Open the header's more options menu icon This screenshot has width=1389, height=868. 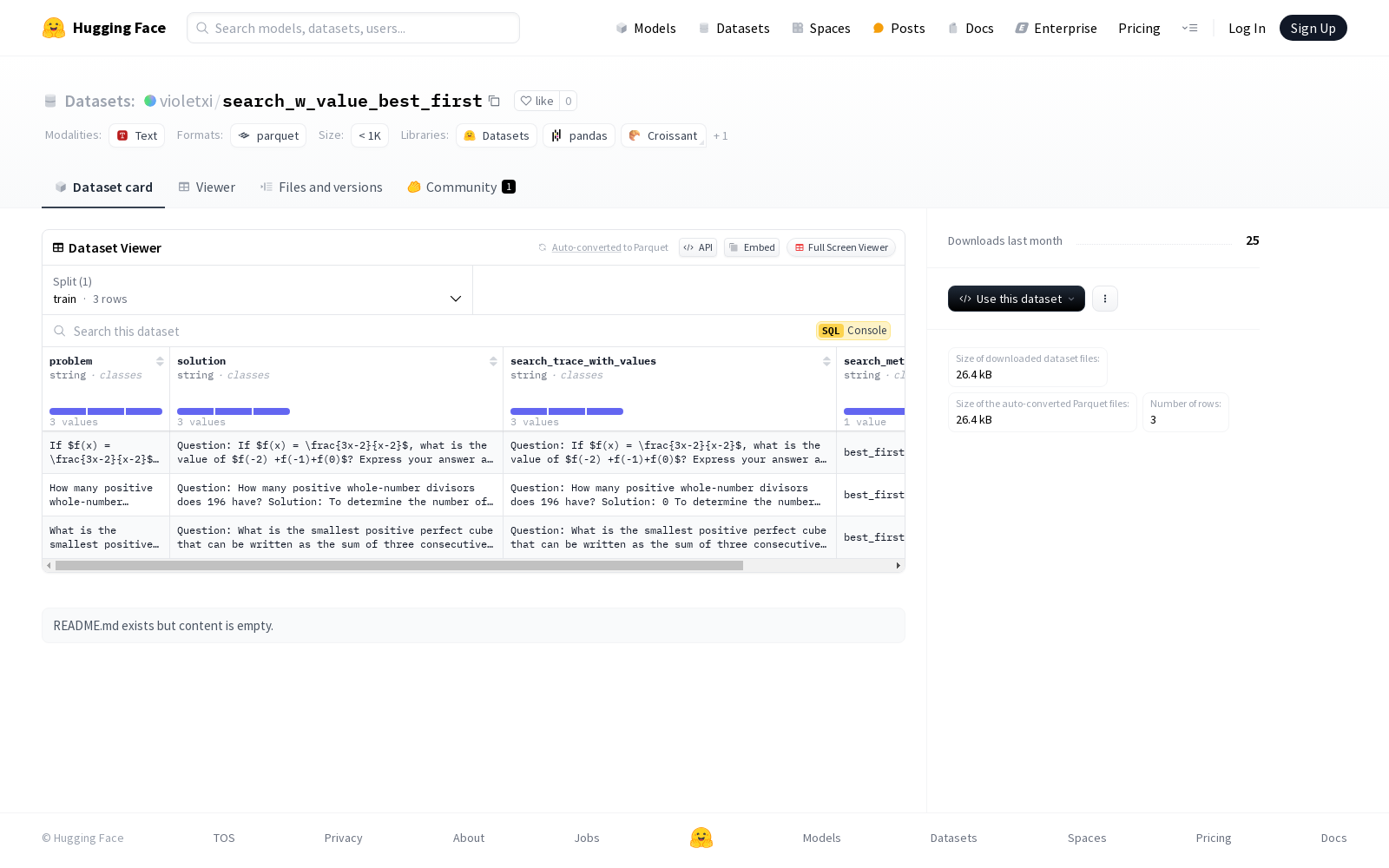[1189, 28]
